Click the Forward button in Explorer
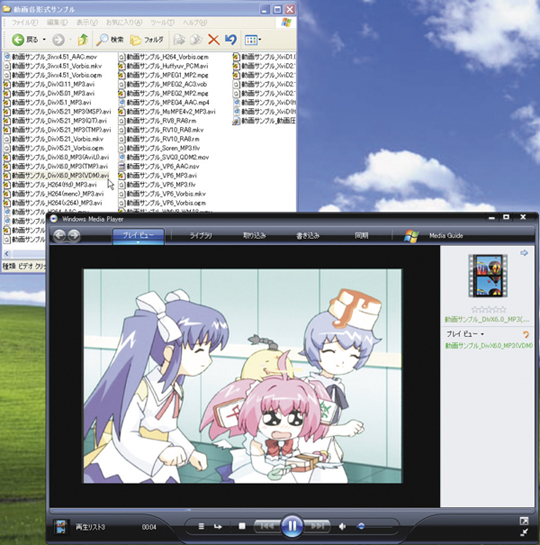 click(x=58, y=40)
